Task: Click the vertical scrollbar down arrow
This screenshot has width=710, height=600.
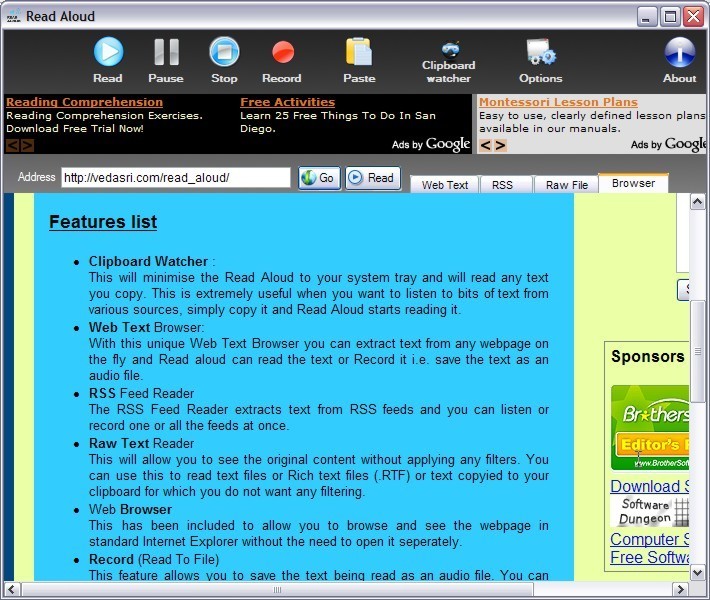Action: click(x=698, y=573)
